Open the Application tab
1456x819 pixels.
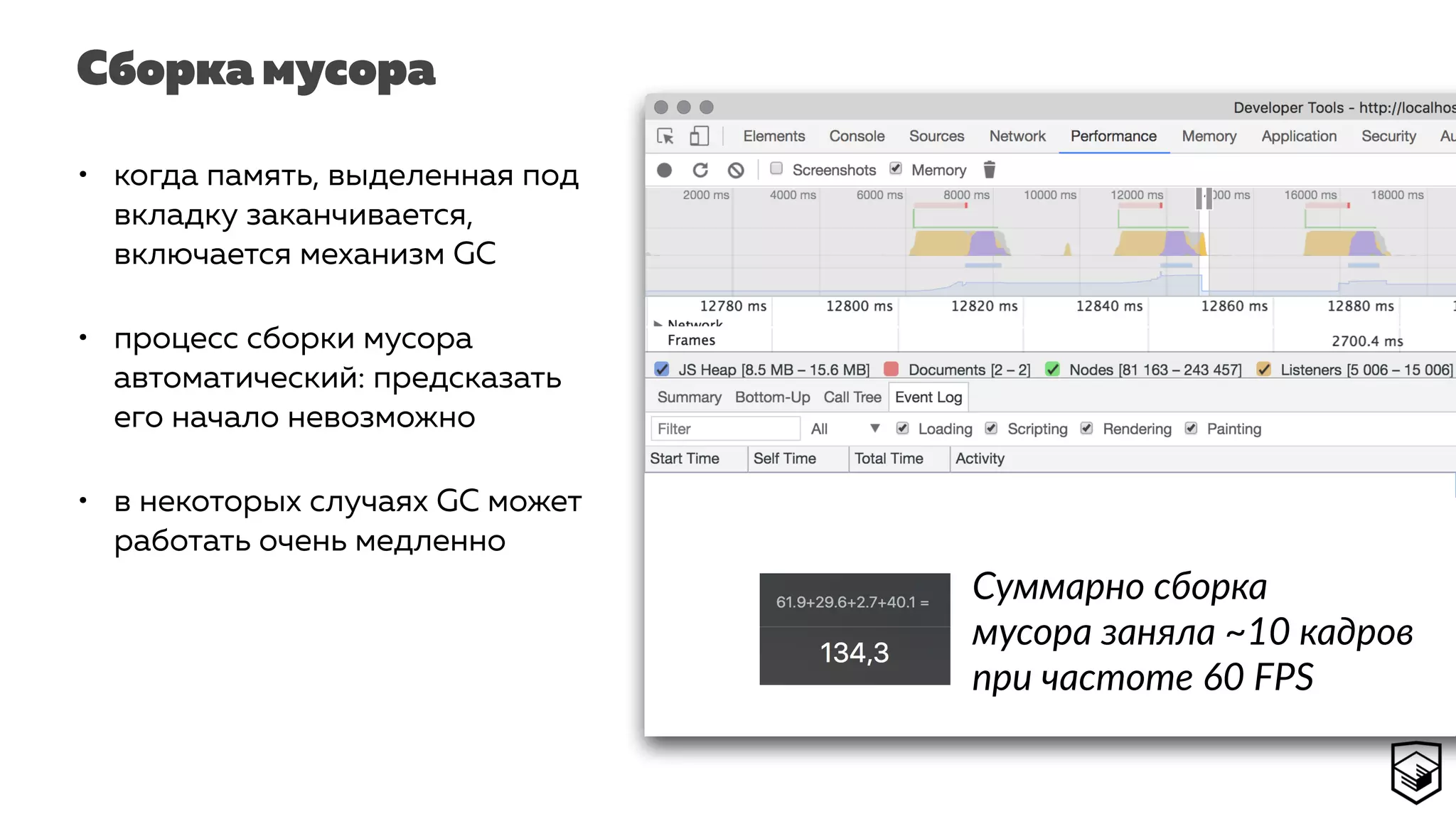click(x=1299, y=136)
